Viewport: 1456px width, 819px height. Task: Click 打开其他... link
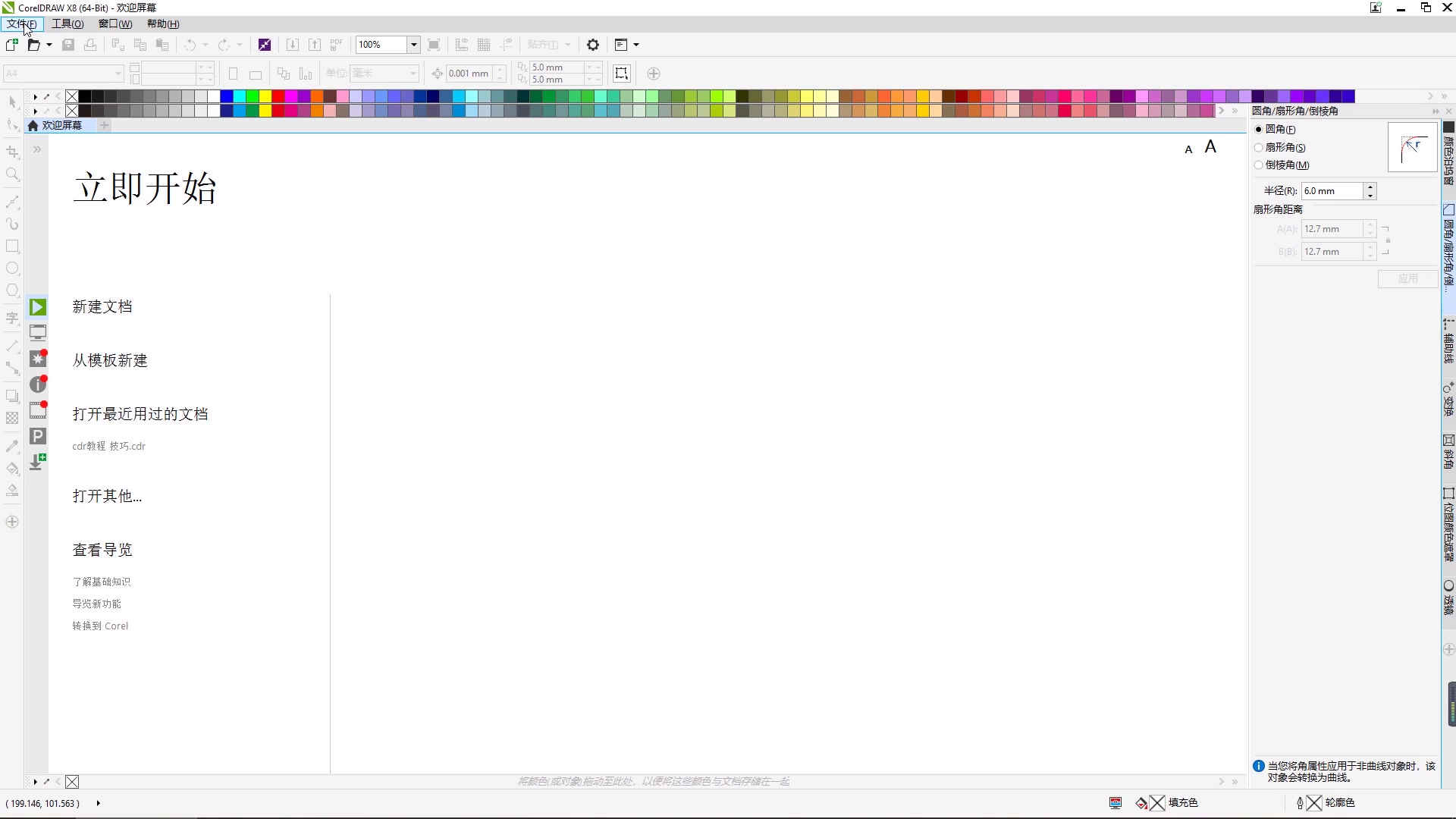107,496
